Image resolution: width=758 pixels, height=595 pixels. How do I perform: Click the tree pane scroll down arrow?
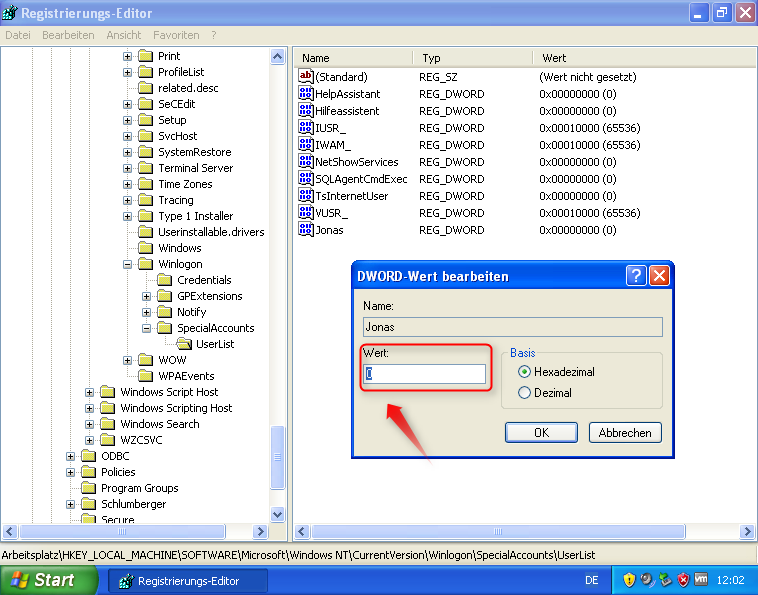point(277,514)
